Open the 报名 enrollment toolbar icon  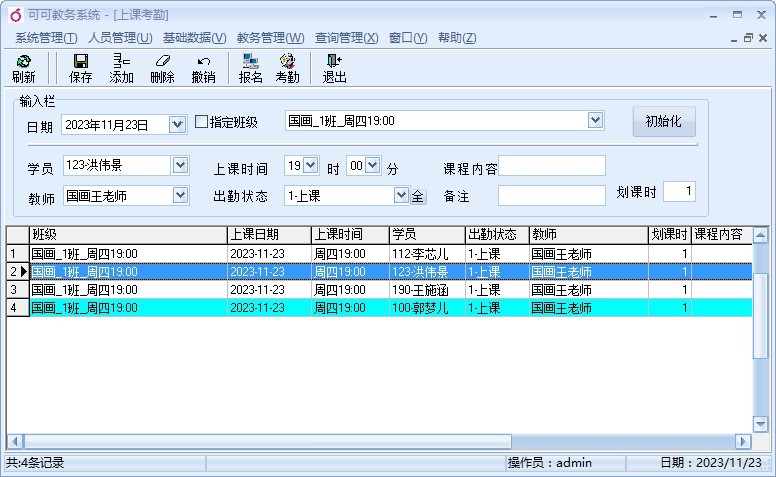click(x=250, y=68)
